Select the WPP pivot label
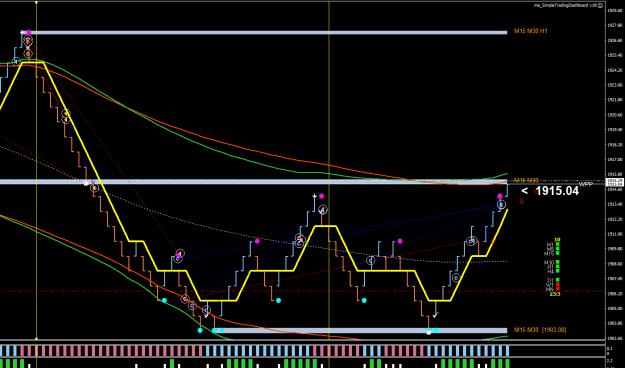The width and height of the screenshot is (625, 368). click(x=586, y=185)
